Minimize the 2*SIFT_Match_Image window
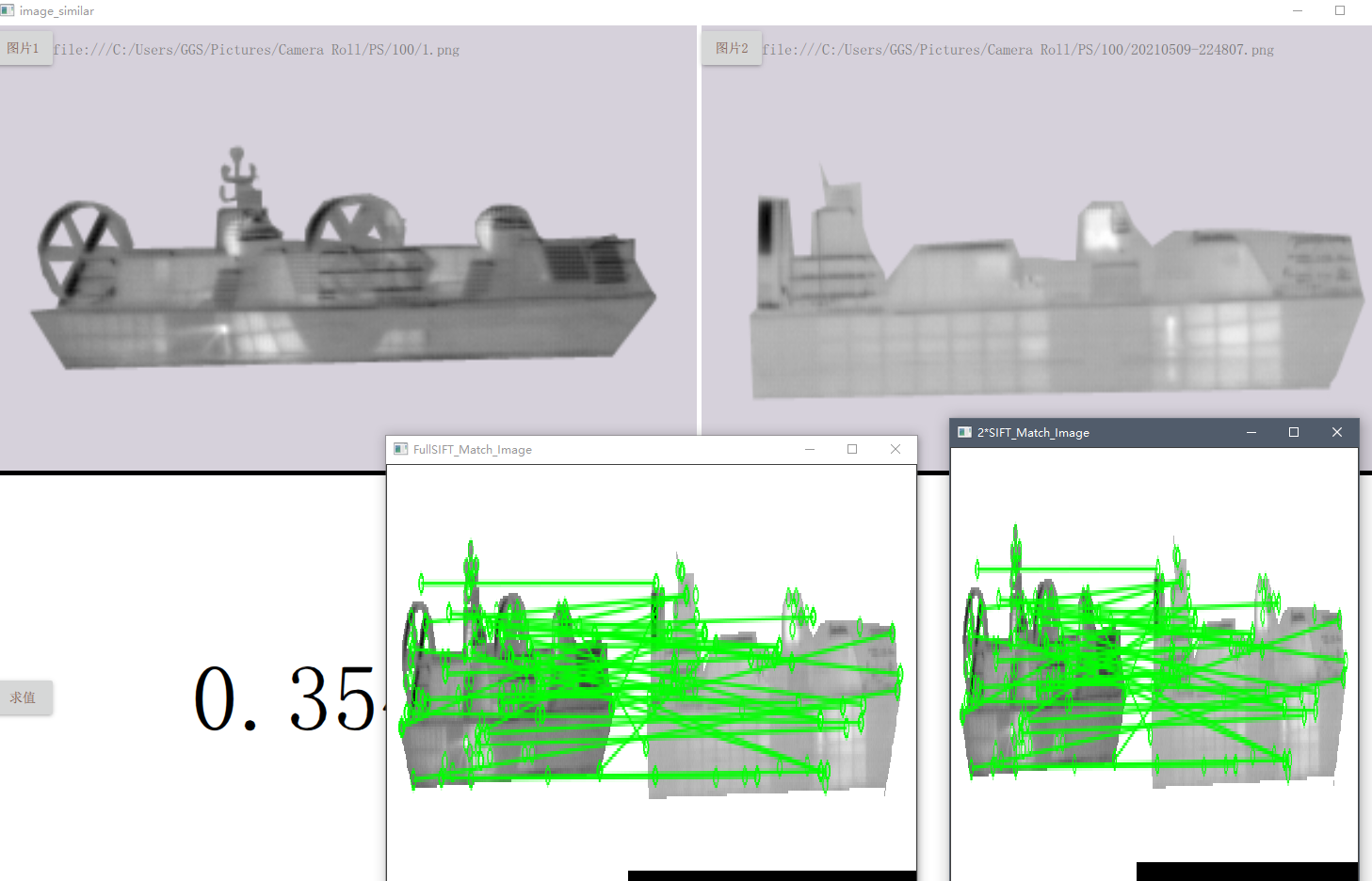Viewport: 1372px width, 881px height. (x=1251, y=432)
